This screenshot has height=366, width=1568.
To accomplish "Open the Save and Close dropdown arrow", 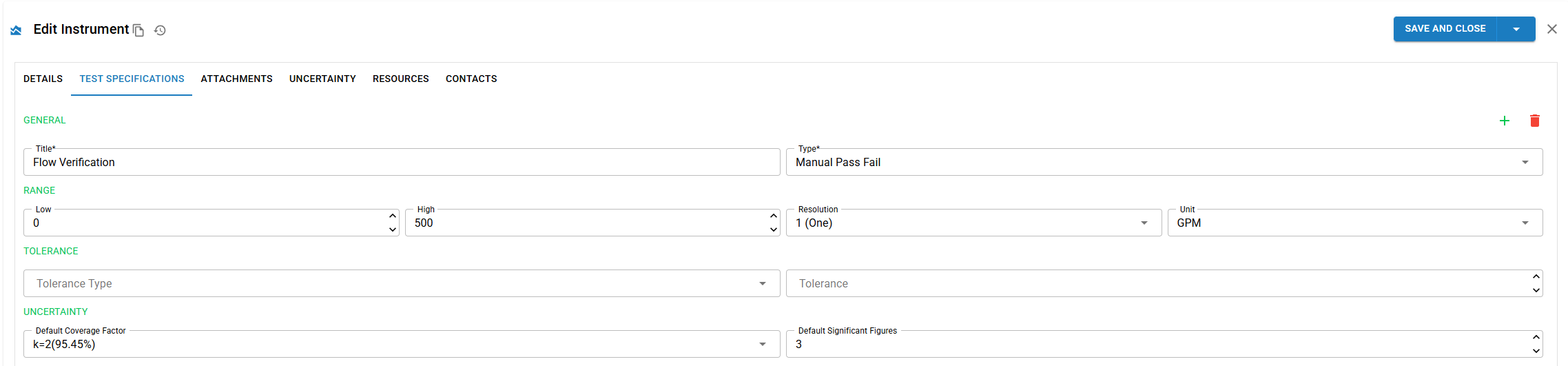I will click(x=1516, y=29).
